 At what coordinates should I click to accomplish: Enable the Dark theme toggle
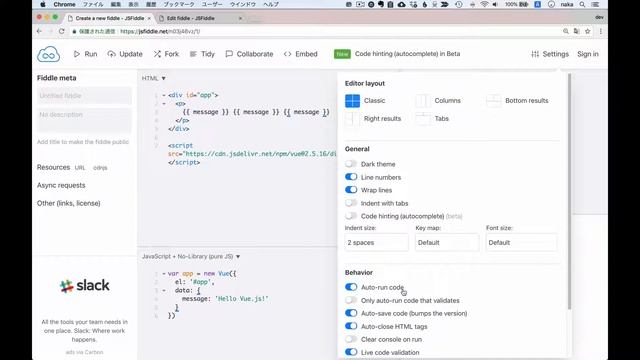(351, 164)
